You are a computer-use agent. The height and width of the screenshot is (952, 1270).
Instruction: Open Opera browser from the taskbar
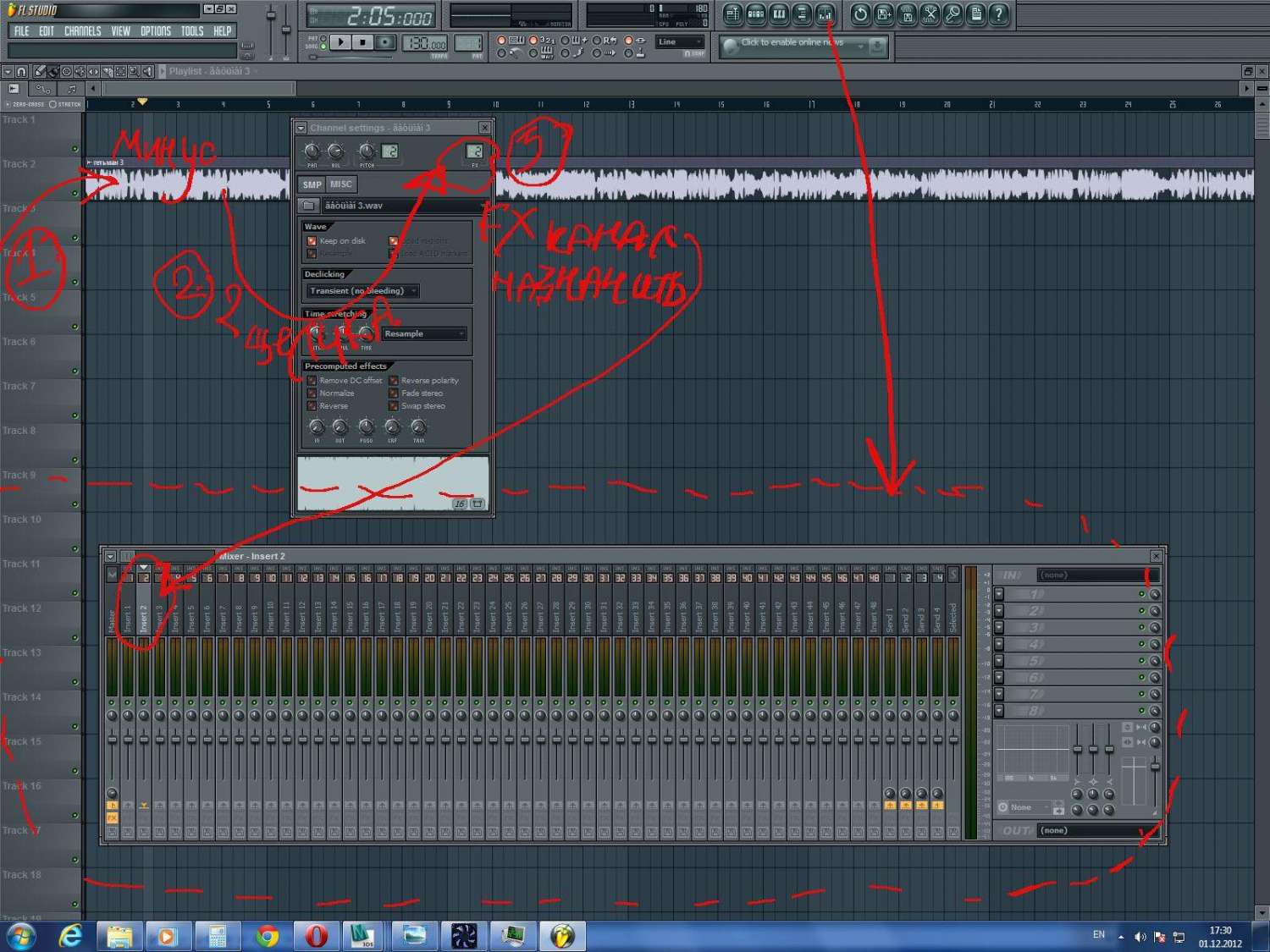click(x=317, y=936)
